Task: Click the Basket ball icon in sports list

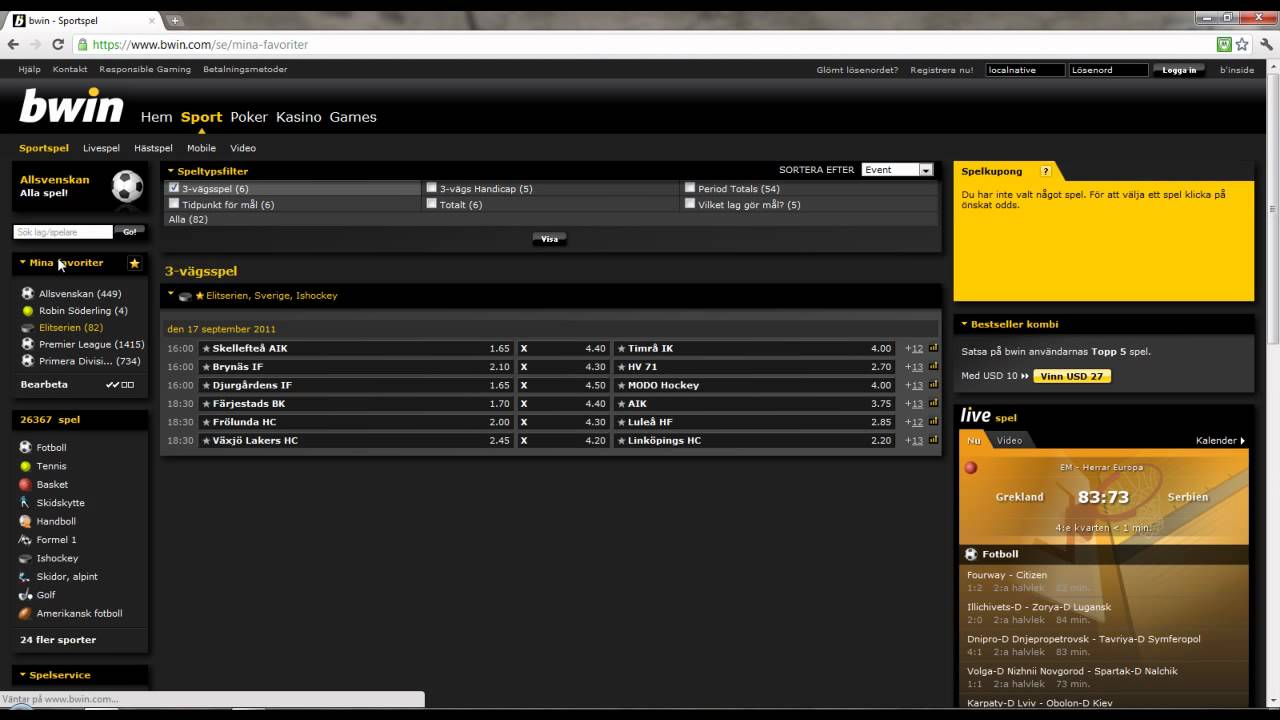Action: tap(26, 484)
